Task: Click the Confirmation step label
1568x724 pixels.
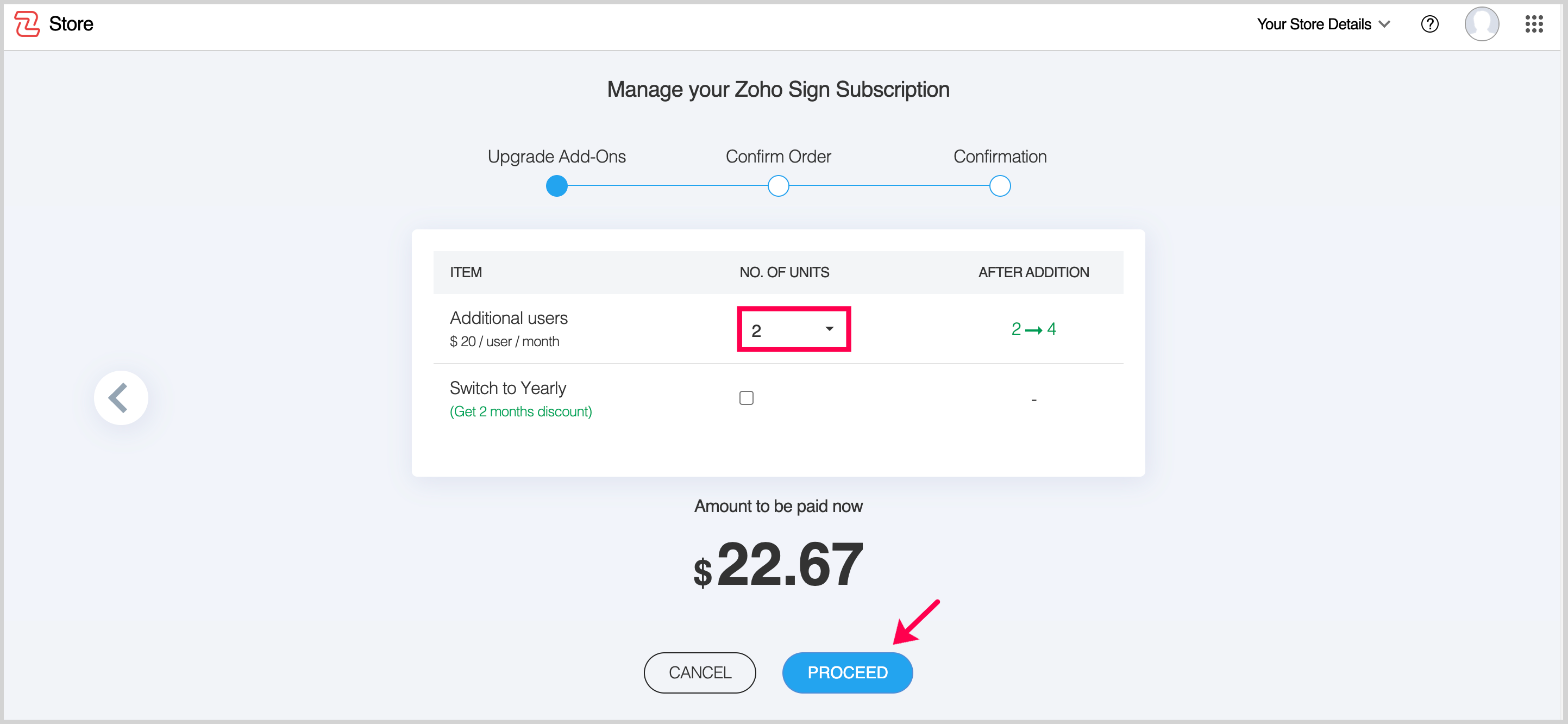Action: point(1000,157)
